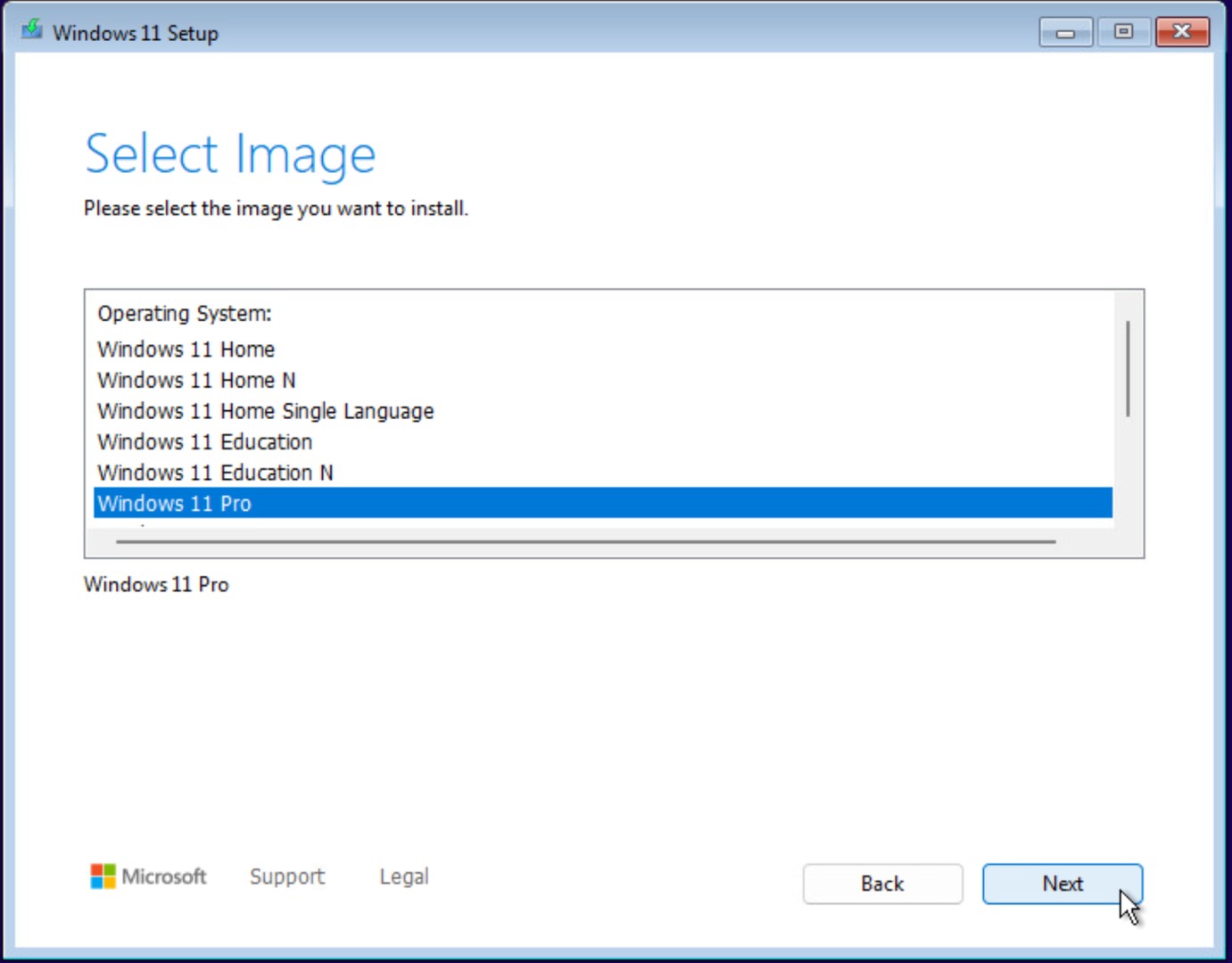Select Windows 11 Education edition
This screenshot has height=963, width=1232.
click(x=603, y=442)
